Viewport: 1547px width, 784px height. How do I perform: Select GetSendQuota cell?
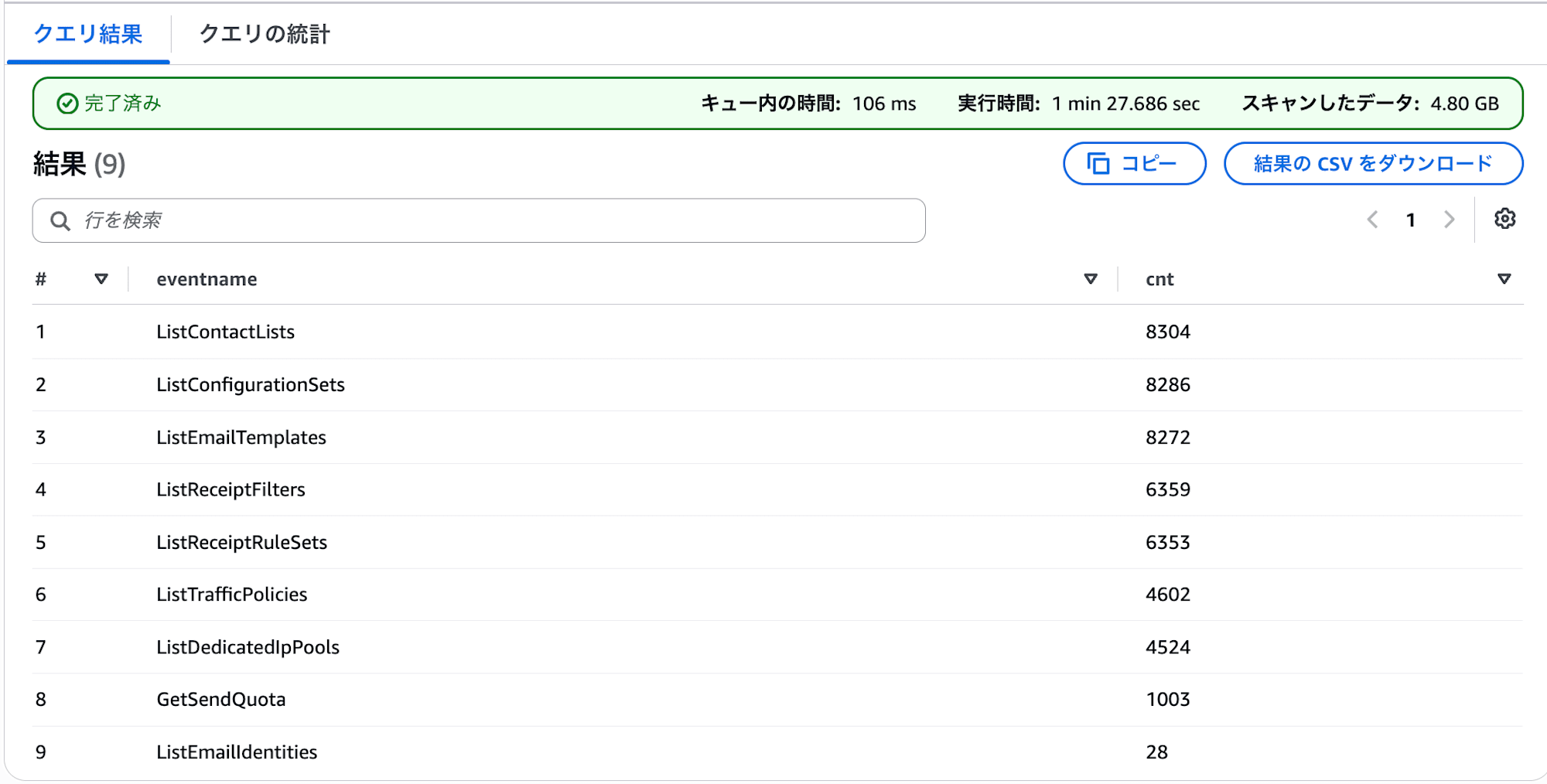click(x=220, y=700)
